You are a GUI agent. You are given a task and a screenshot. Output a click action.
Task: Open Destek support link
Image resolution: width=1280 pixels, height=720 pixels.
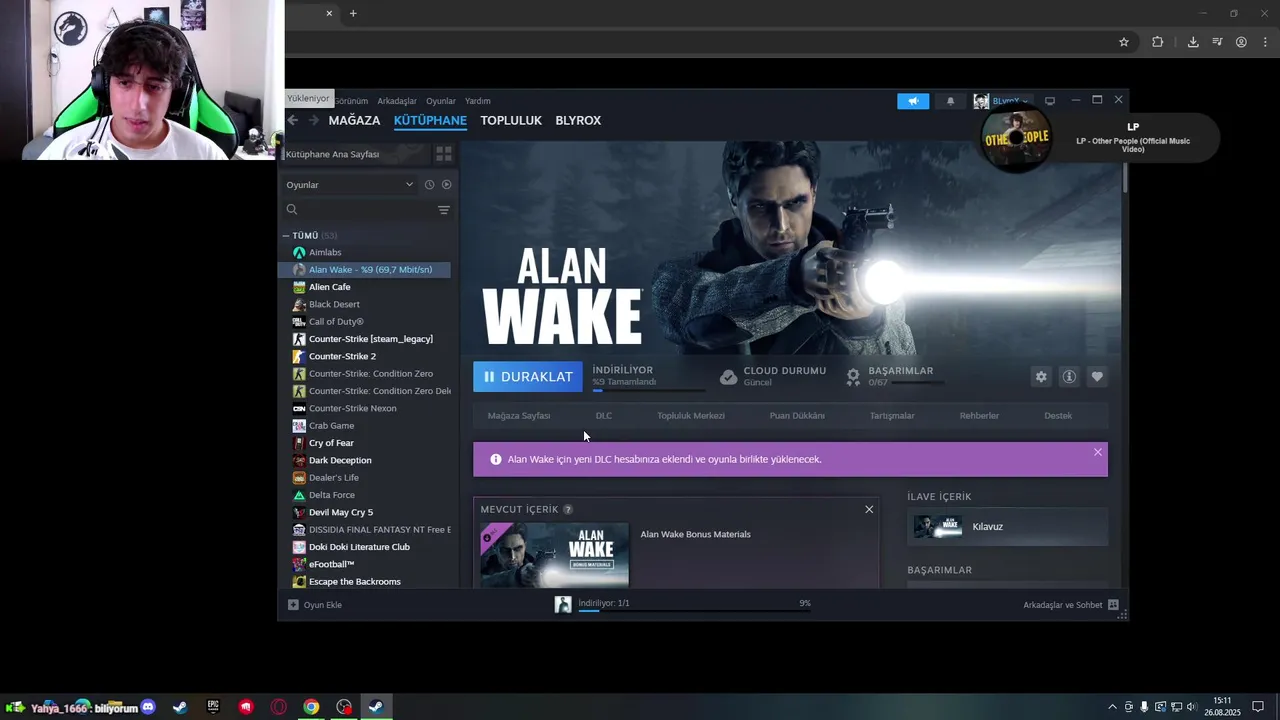tap(1058, 416)
